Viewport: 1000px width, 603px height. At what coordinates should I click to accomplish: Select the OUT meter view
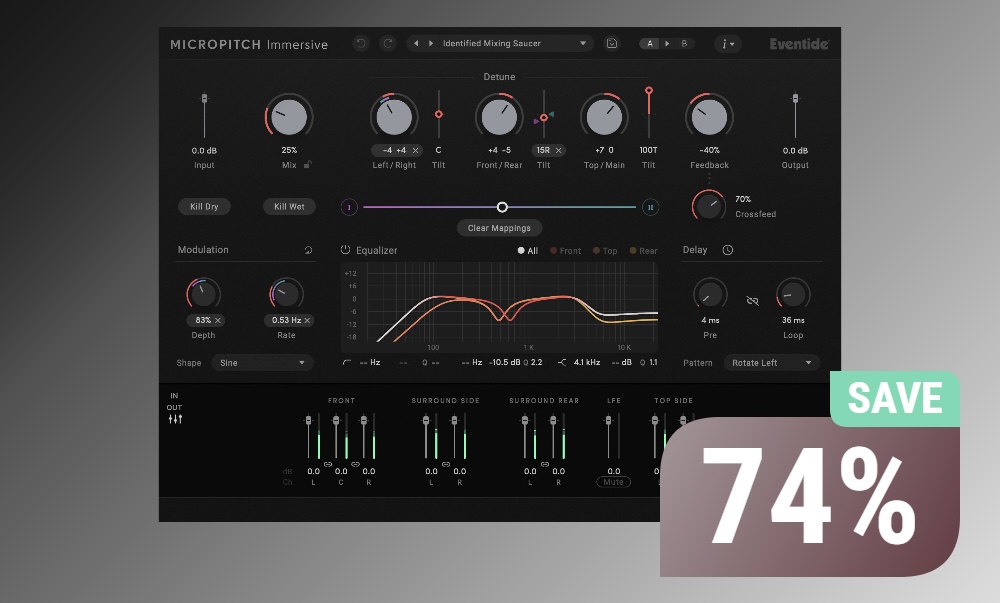point(174,407)
